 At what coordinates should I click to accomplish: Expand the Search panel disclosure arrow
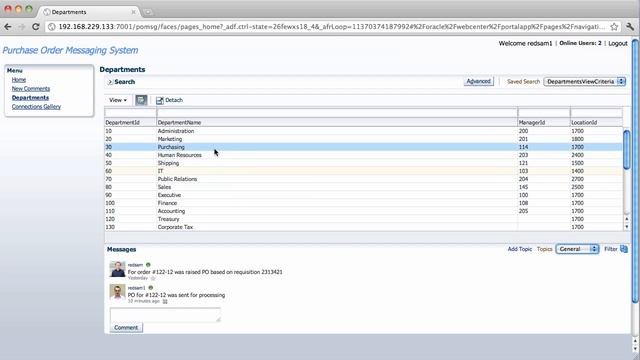(110, 82)
